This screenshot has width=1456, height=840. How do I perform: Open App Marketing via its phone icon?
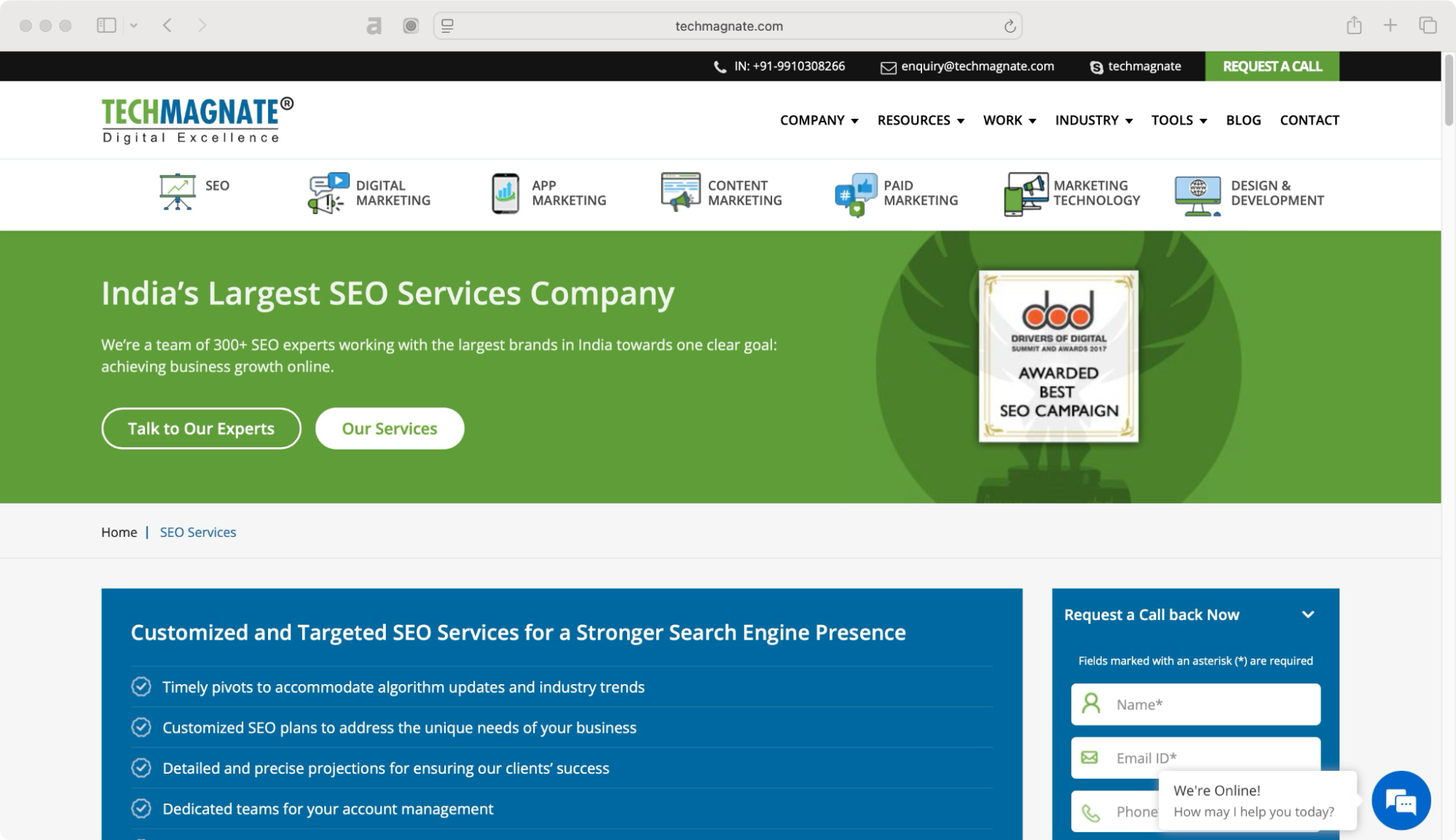click(504, 192)
